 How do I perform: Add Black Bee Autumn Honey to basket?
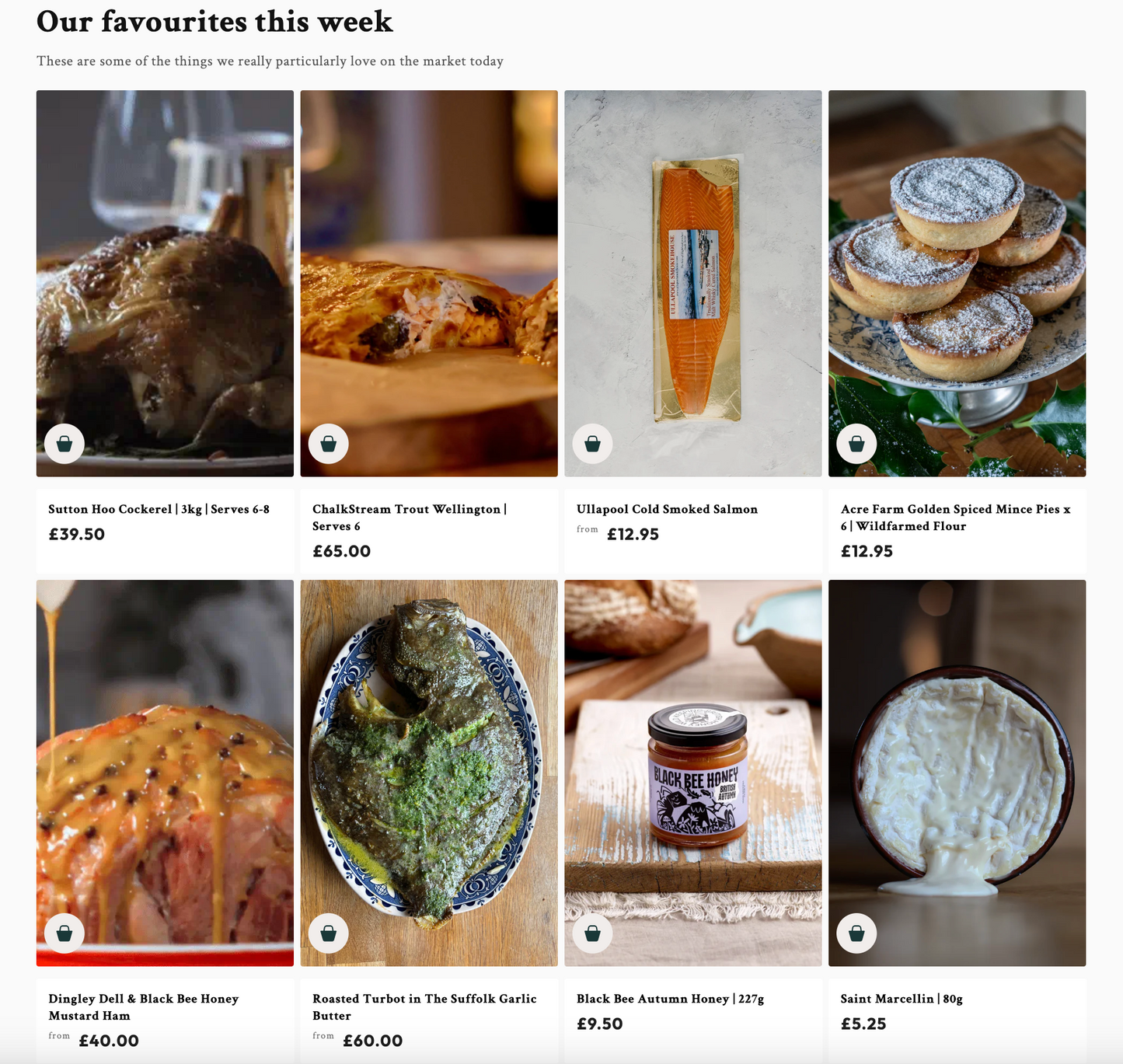click(593, 933)
